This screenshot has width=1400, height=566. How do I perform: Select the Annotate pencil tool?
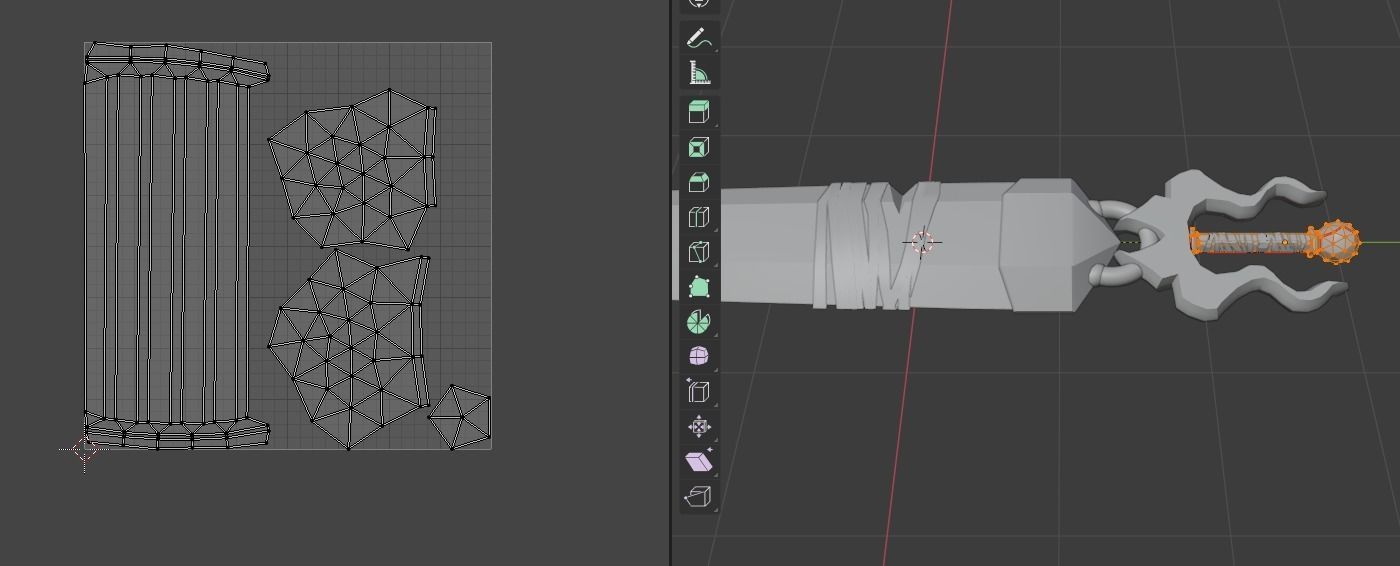[699, 38]
